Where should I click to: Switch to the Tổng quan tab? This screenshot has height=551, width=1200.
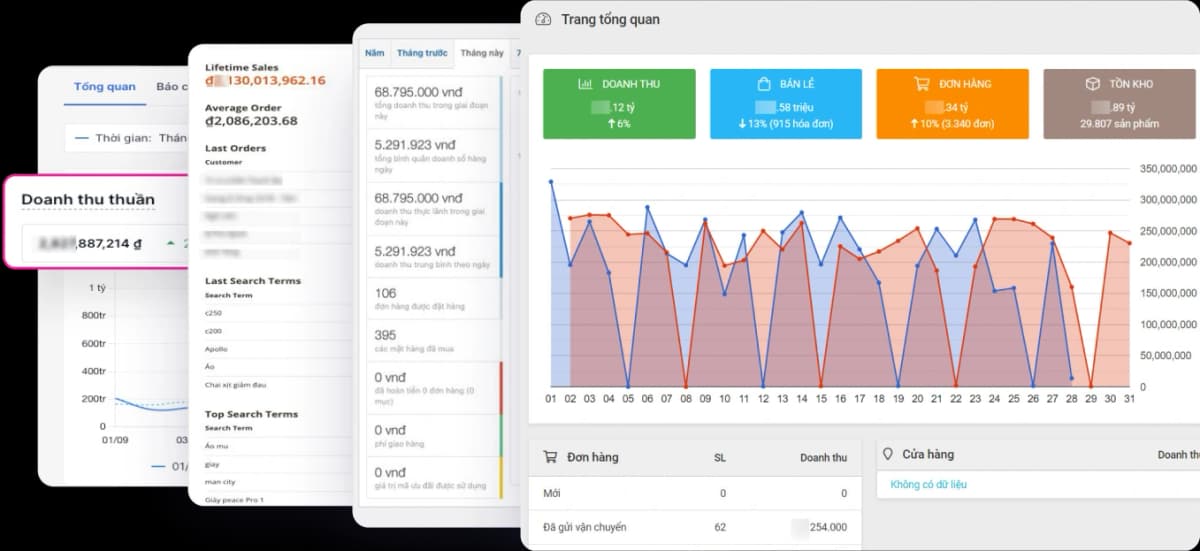click(x=105, y=87)
